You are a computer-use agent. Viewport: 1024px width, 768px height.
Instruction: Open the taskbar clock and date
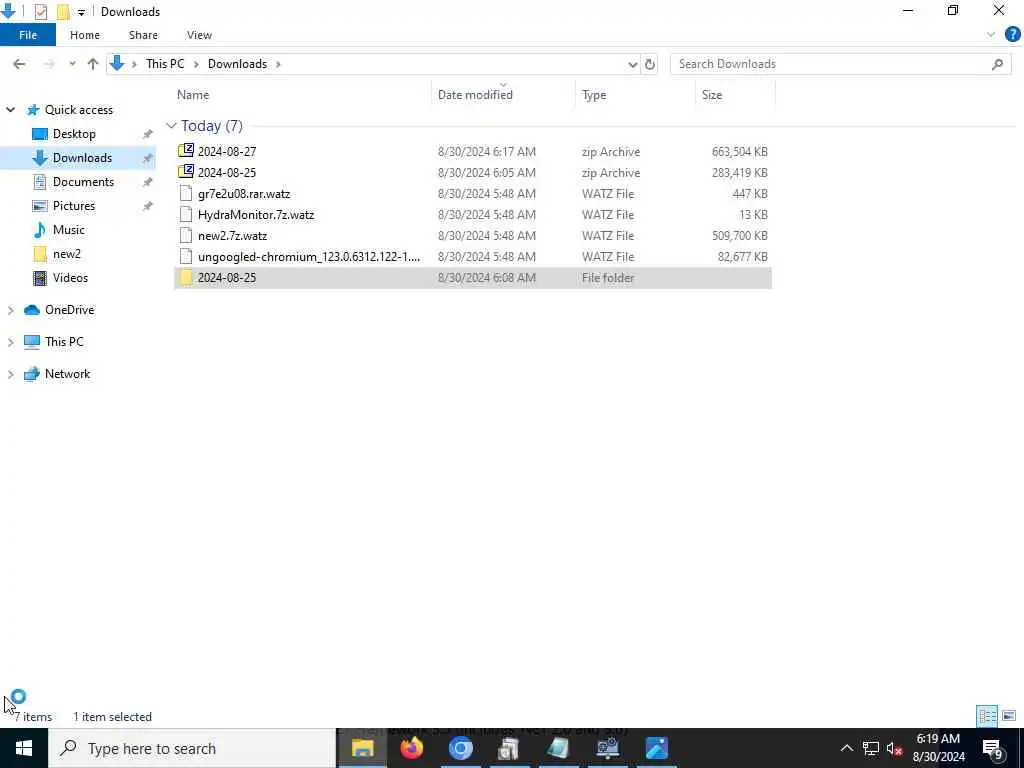tap(938, 748)
